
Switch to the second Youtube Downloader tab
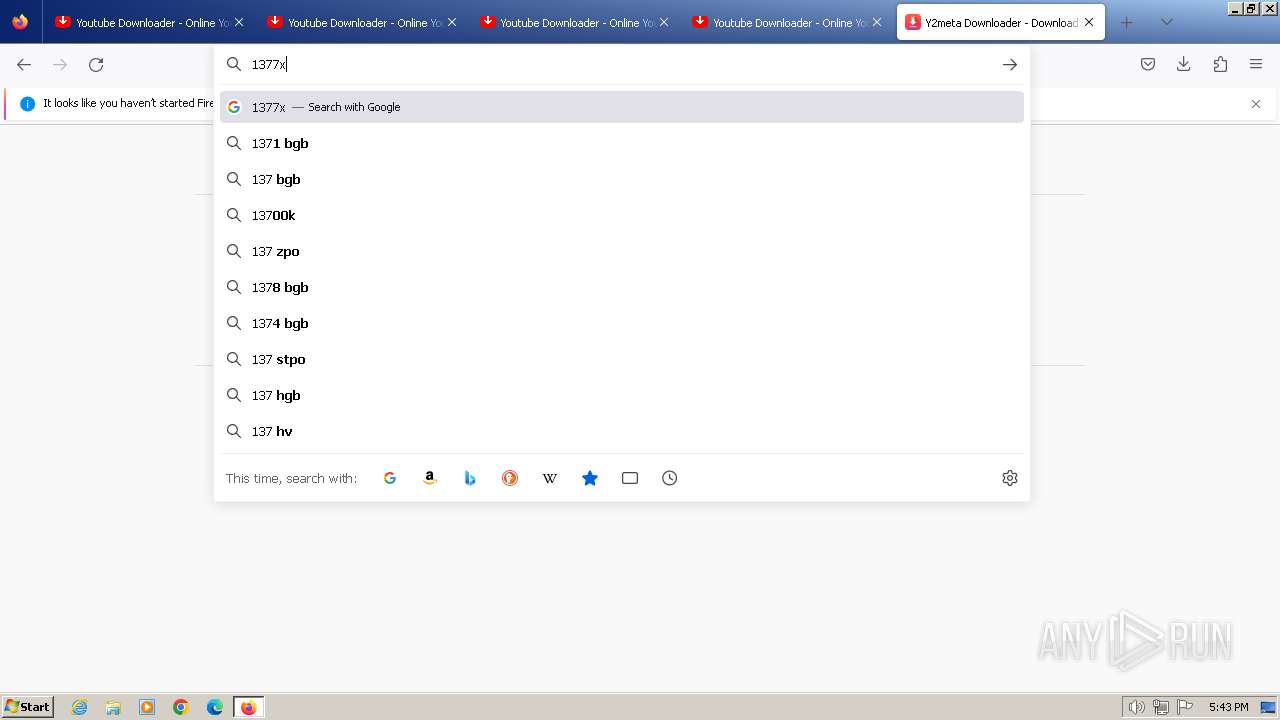point(362,22)
